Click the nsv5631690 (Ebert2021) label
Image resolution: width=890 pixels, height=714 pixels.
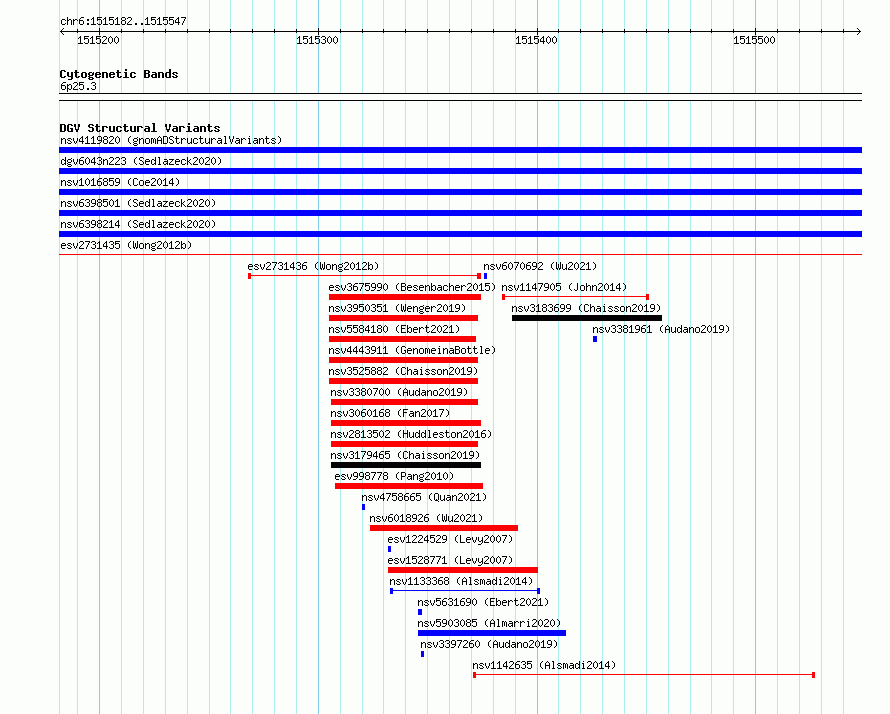coord(484,602)
